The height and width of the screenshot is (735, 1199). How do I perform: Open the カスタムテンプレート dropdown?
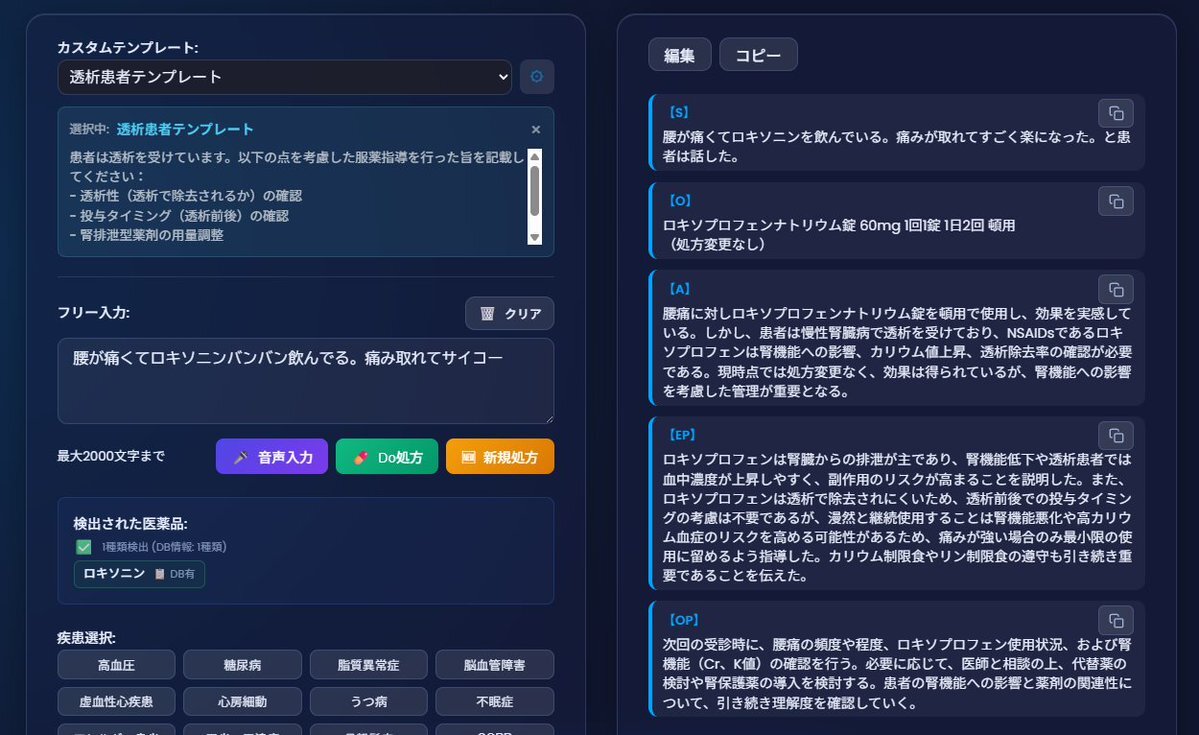click(284, 77)
